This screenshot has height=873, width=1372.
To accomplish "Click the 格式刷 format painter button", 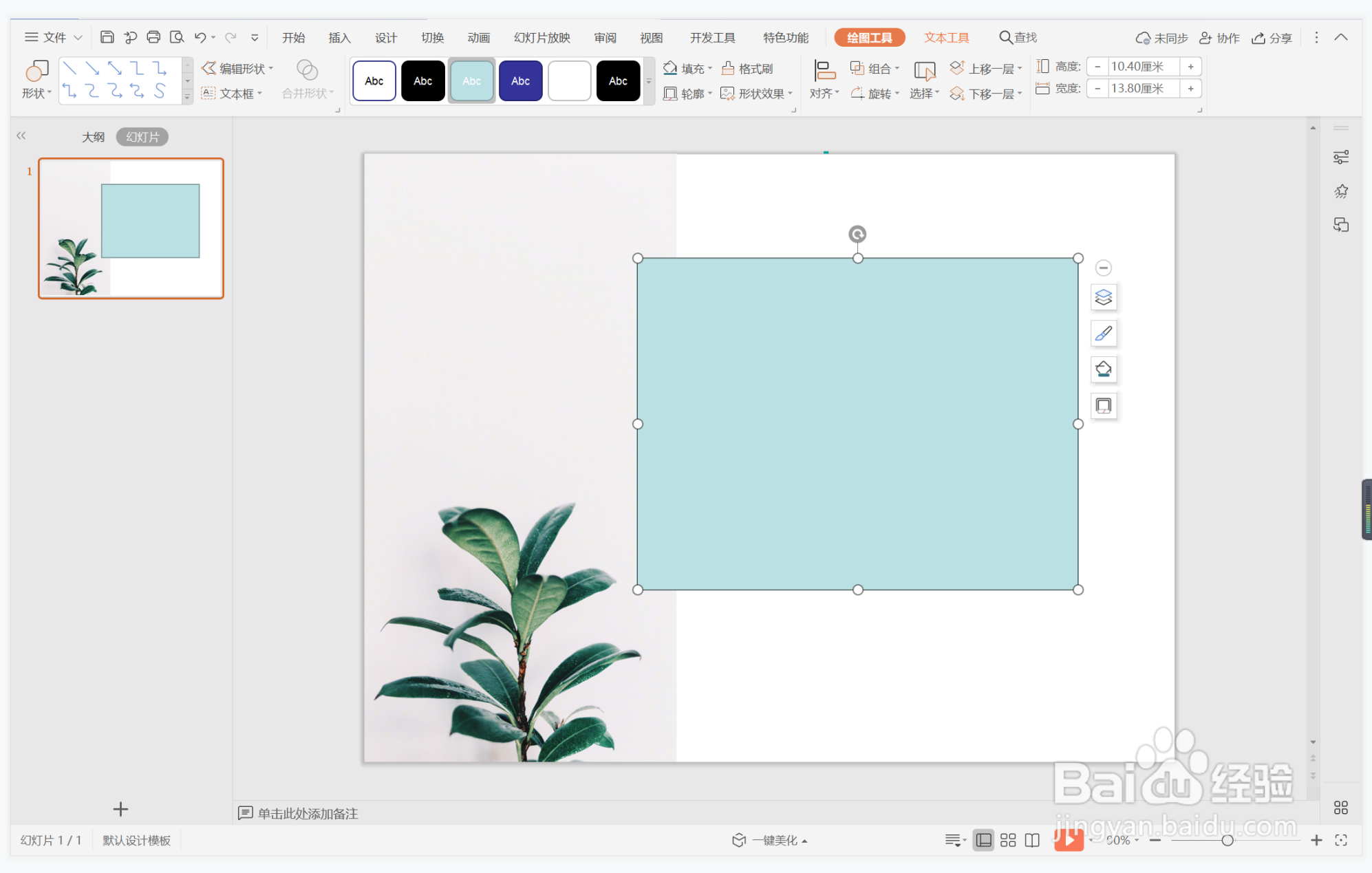I will (x=748, y=68).
